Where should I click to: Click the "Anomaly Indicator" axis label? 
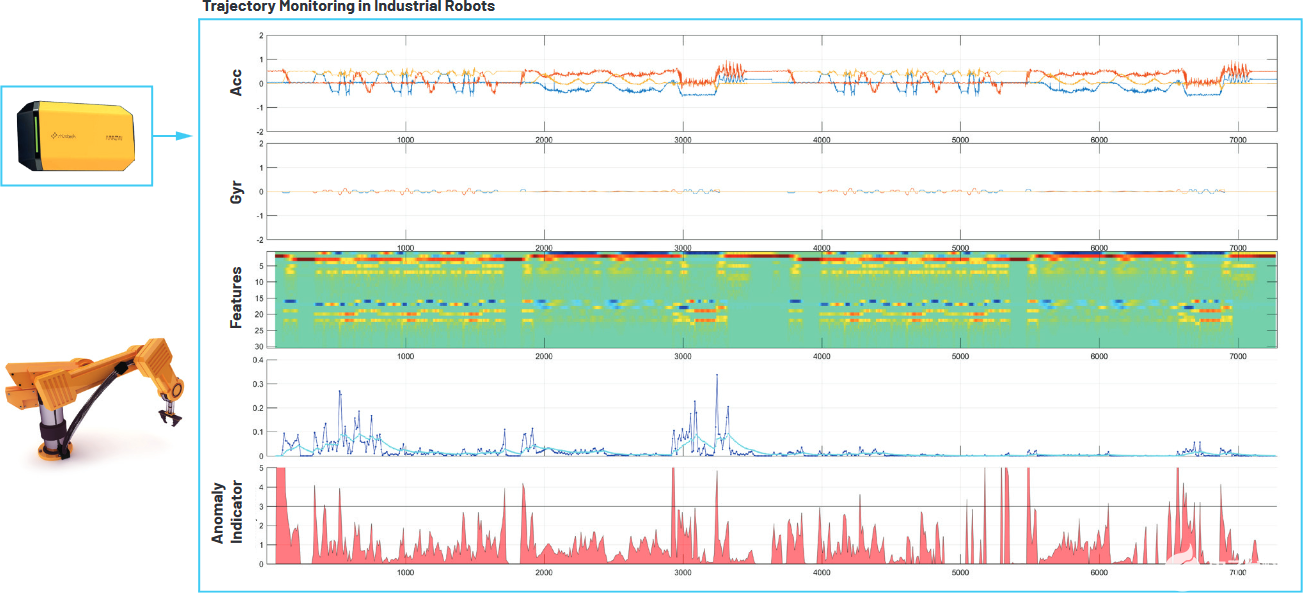click(x=227, y=512)
